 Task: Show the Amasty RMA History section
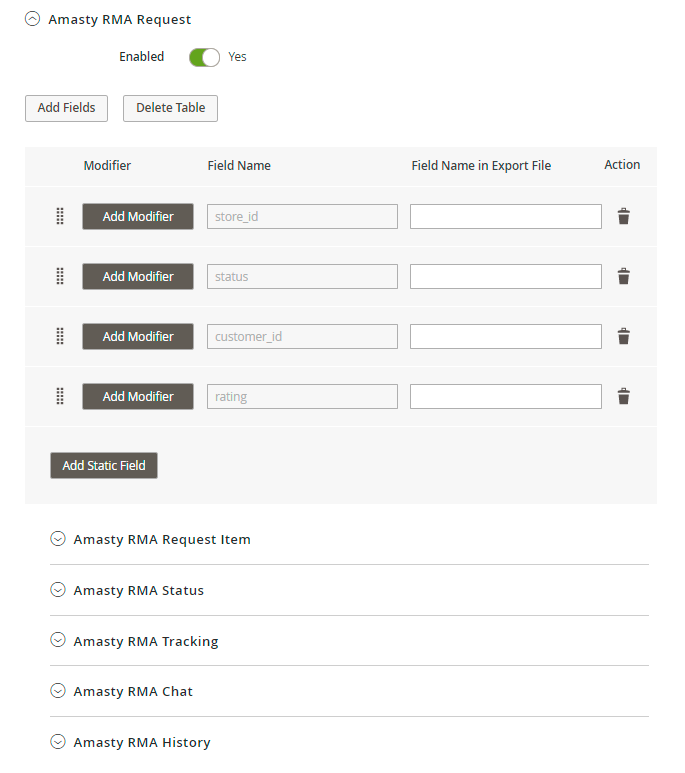tap(58, 742)
